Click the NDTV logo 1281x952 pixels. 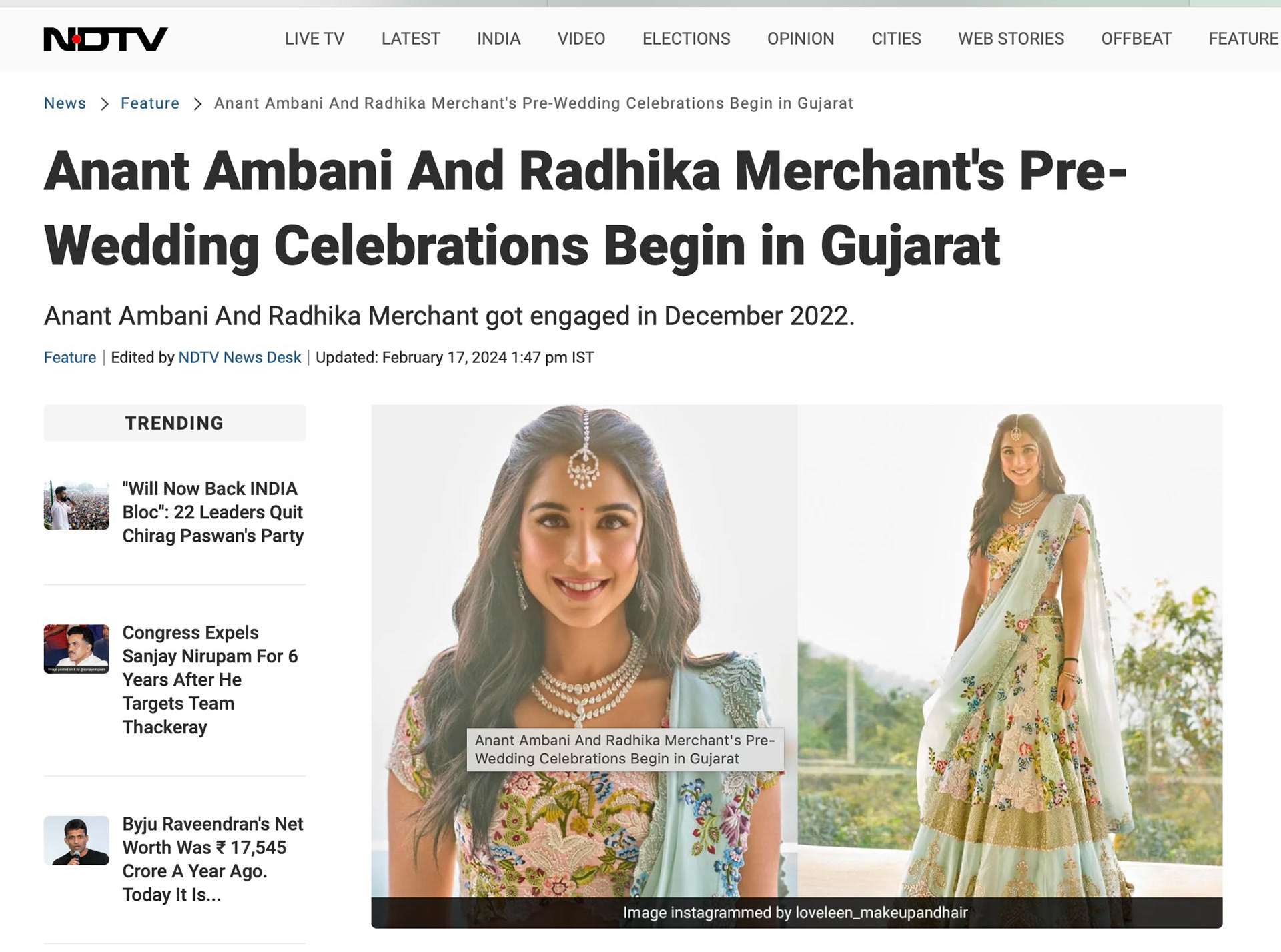[x=105, y=39]
